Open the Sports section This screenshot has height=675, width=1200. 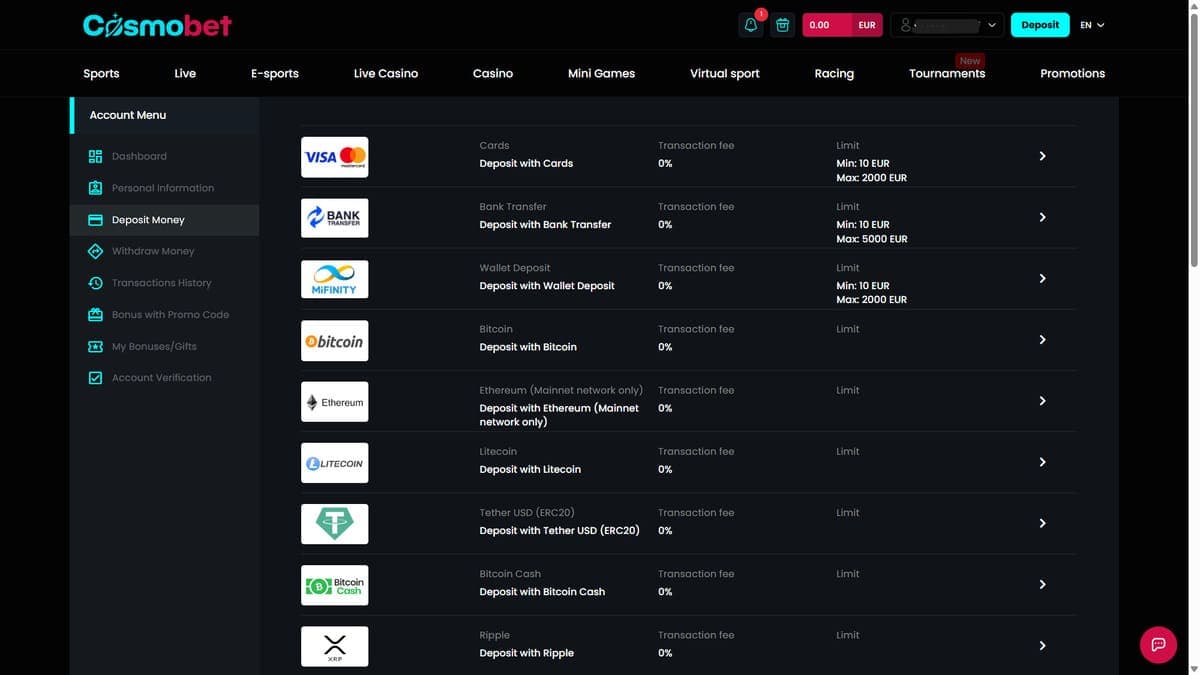[101, 73]
